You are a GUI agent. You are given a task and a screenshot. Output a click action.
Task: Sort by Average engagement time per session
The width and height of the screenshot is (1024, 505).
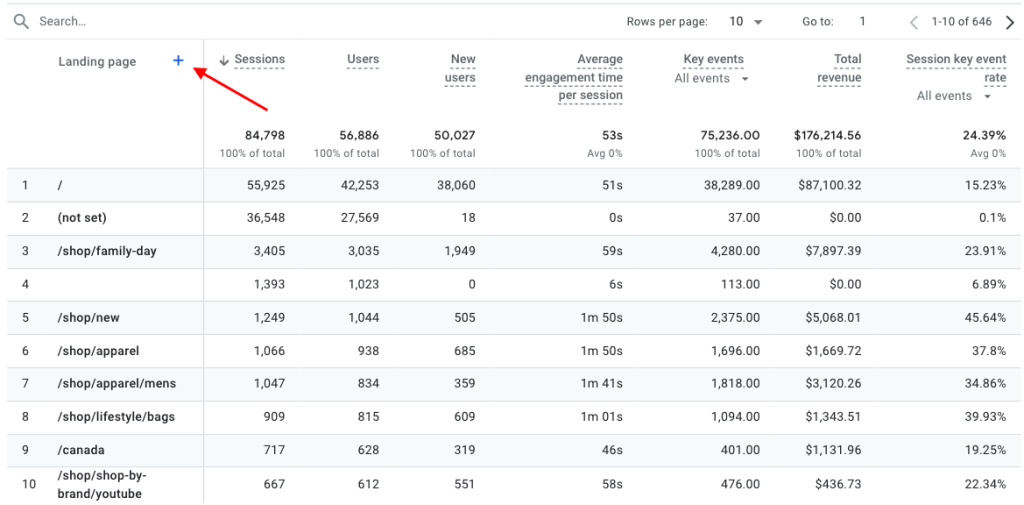[x=574, y=77]
